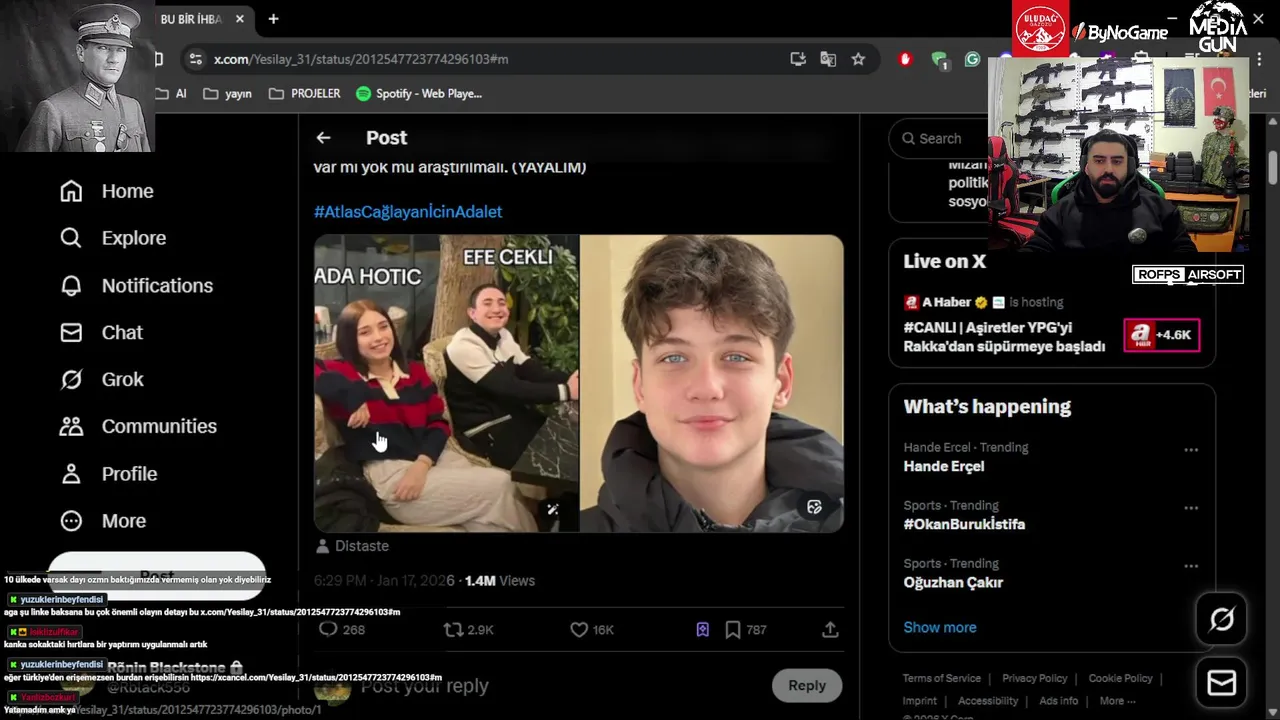
Task: Open the Explore page
Action: tap(112, 238)
